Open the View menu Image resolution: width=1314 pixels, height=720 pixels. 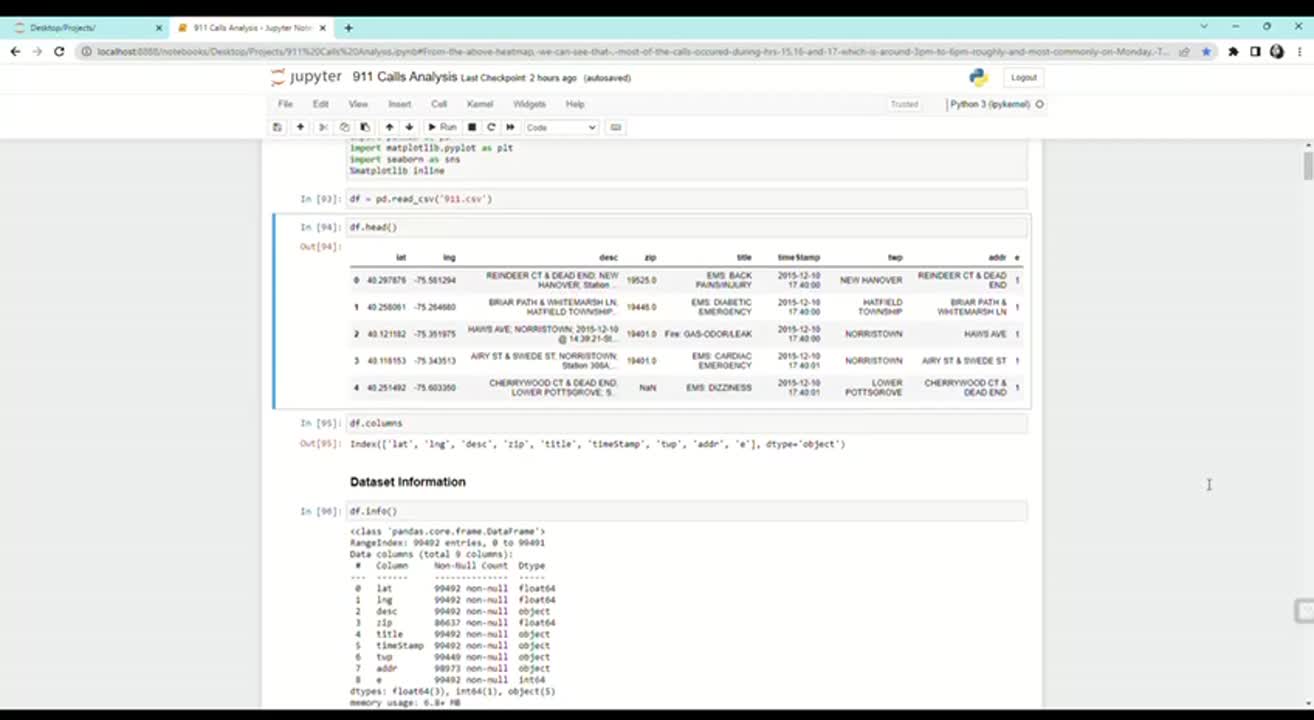point(358,104)
